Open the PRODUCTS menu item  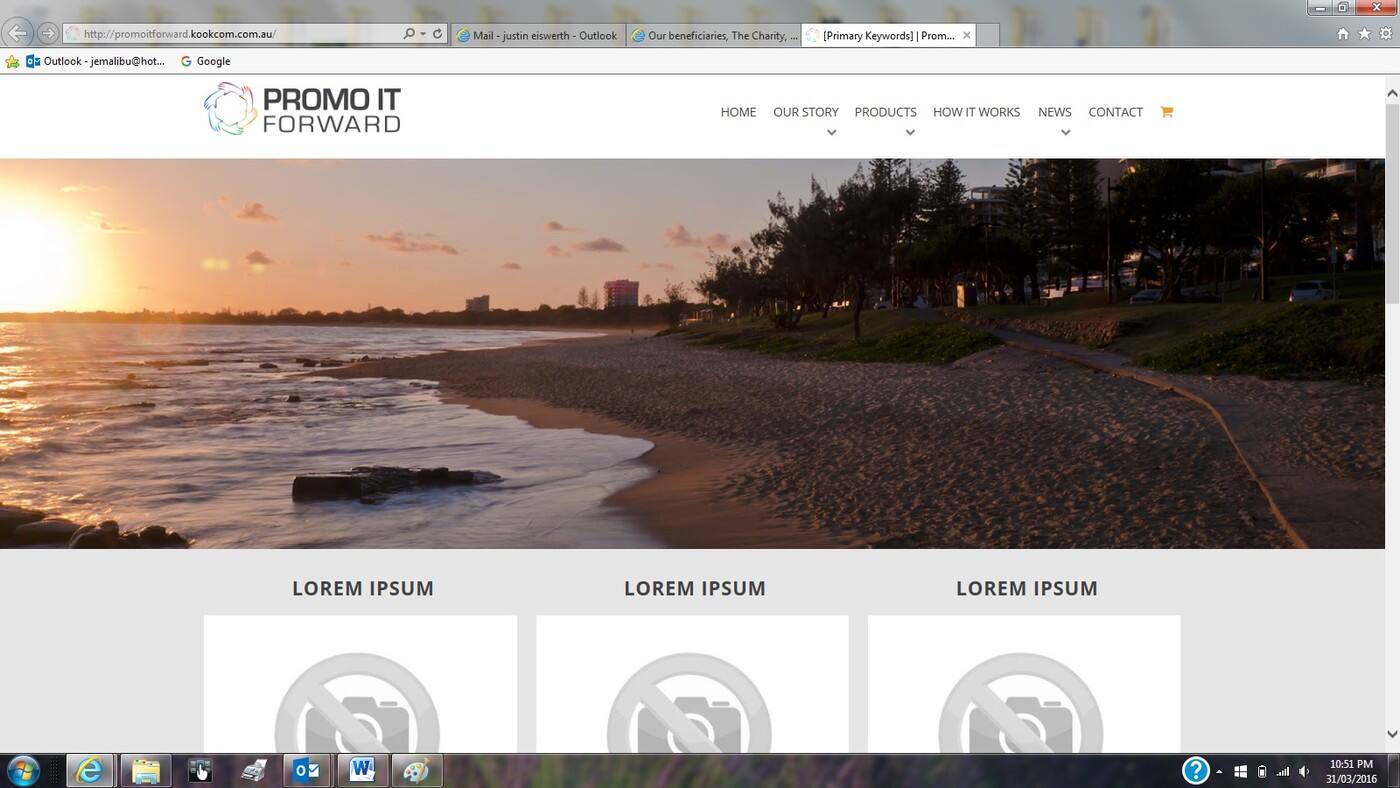tap(885, 112)
